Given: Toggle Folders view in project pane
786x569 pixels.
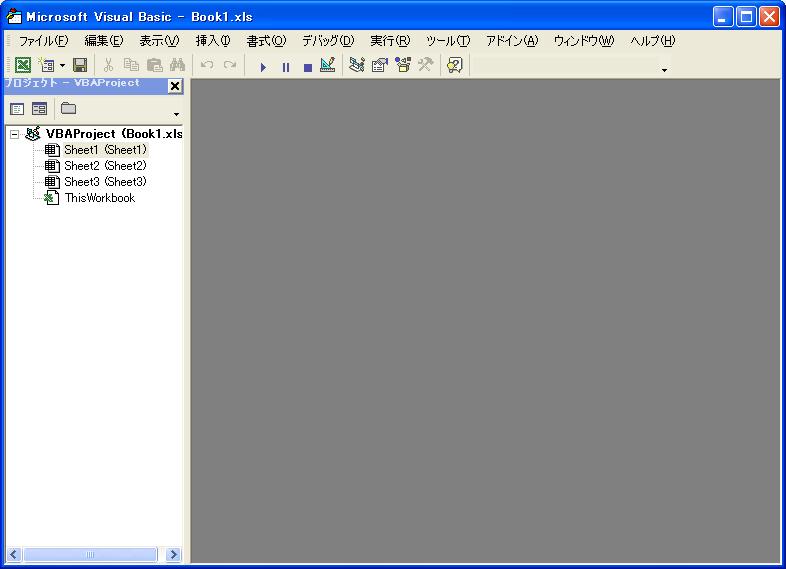Looking at the screenshot, I should click(68, 108).
